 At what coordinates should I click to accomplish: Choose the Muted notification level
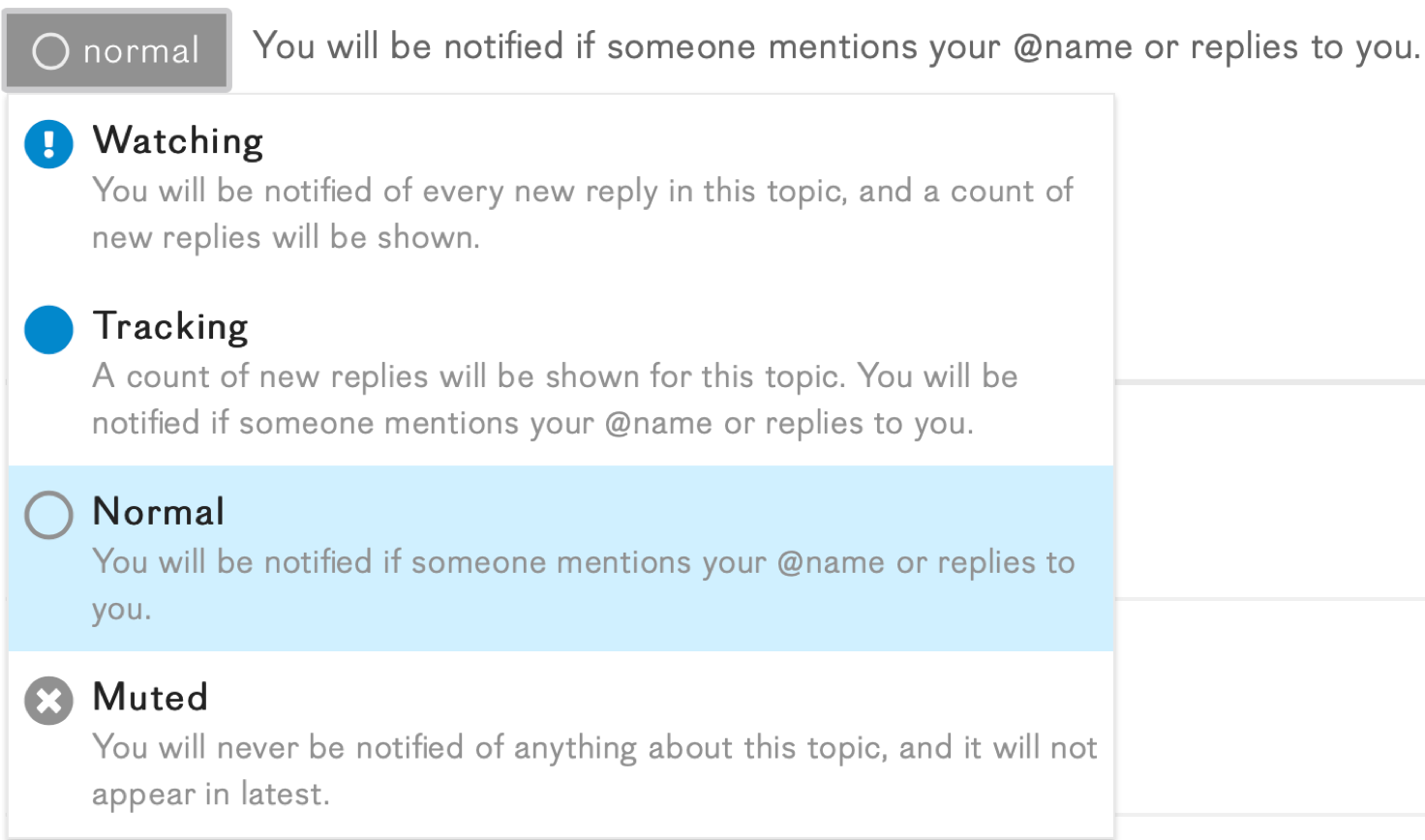(x=561, y=743)
